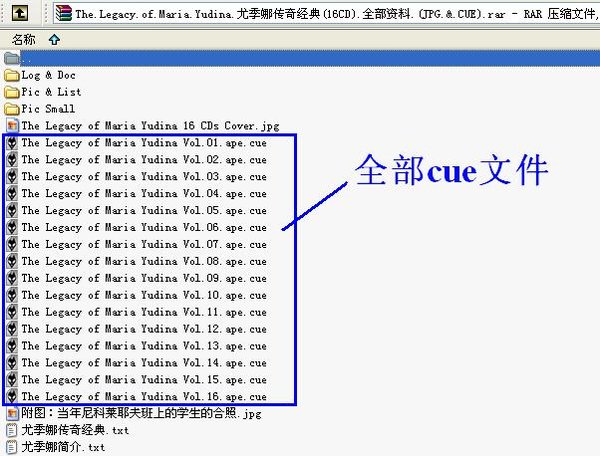Viewport: 600px width, 456px height.
Task: Click the cue icon of Vol.08.ape.cue
Action: coord(12,262)
